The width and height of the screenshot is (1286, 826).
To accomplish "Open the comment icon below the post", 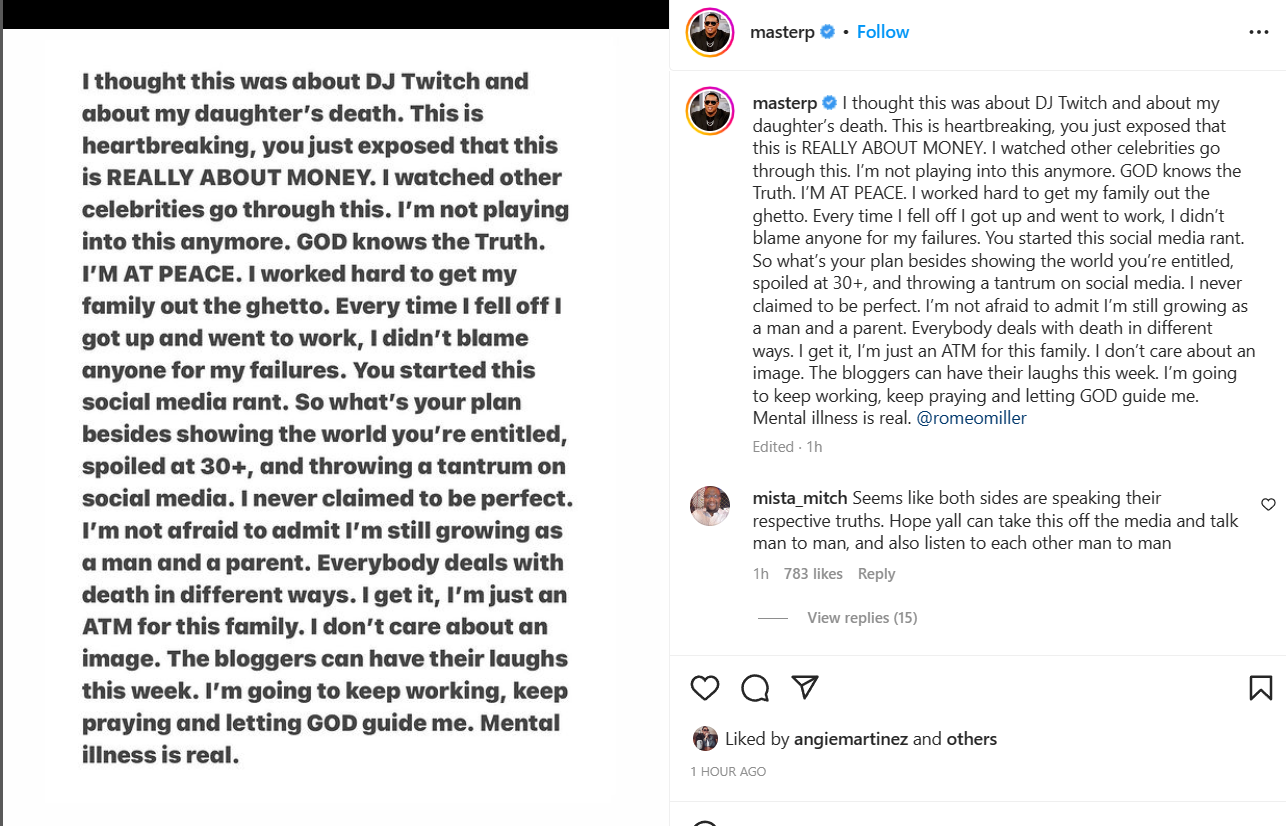I will point(754,688).
